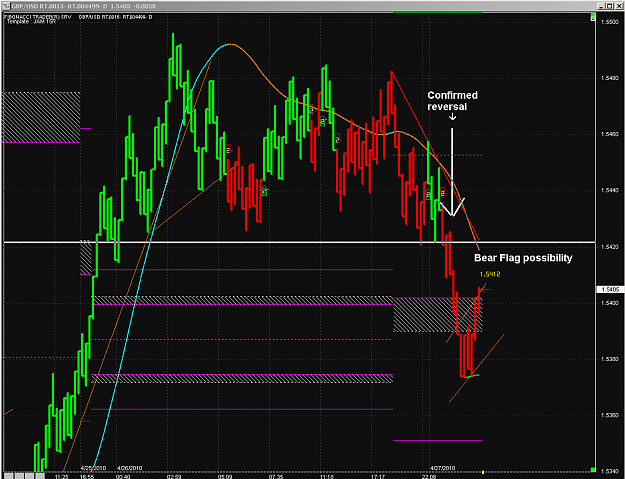
Task: Click the 11:26 time axis label
Action: [61, 476]
